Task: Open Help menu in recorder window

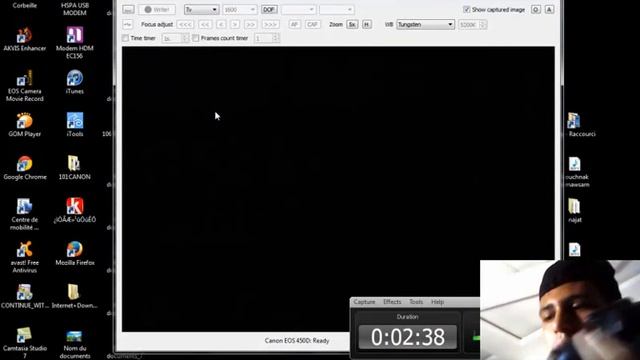Action: point(437,302)
